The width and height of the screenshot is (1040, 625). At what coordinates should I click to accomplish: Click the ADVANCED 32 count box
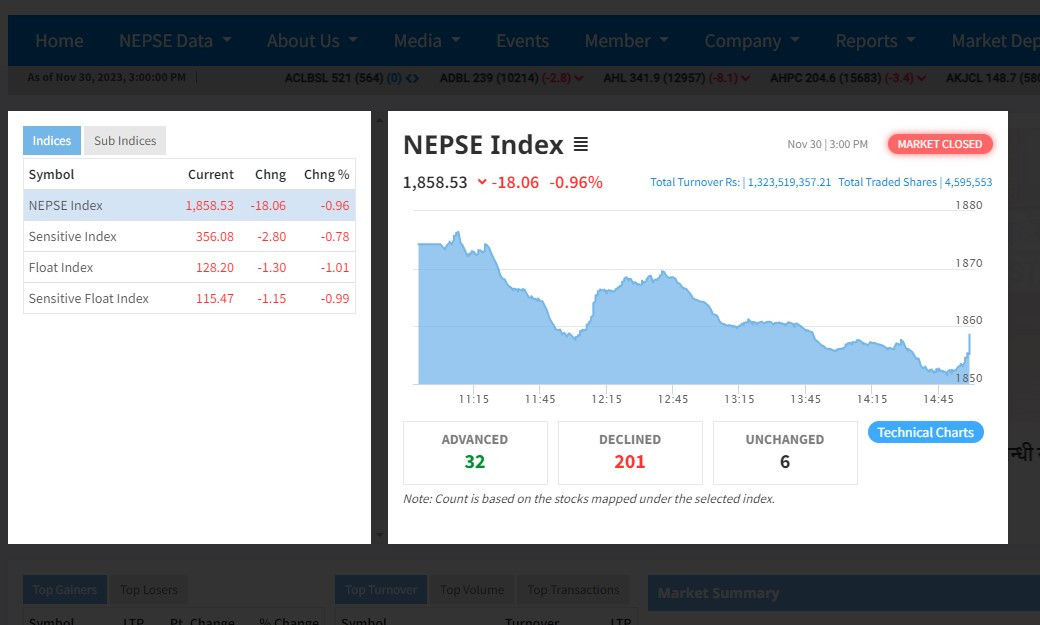point(475,452)
